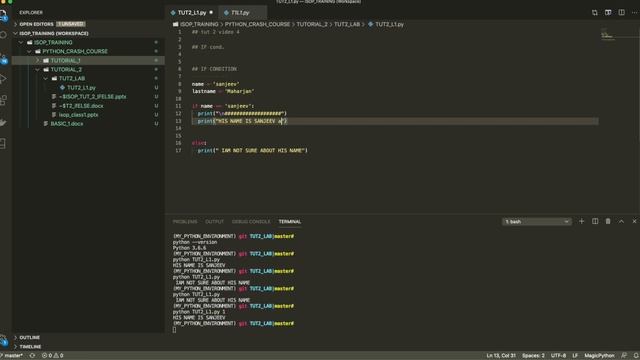Open notifications bell in the status bar
Image resolution: width=640 pixels, height=360 pixels.
(636, 356)
